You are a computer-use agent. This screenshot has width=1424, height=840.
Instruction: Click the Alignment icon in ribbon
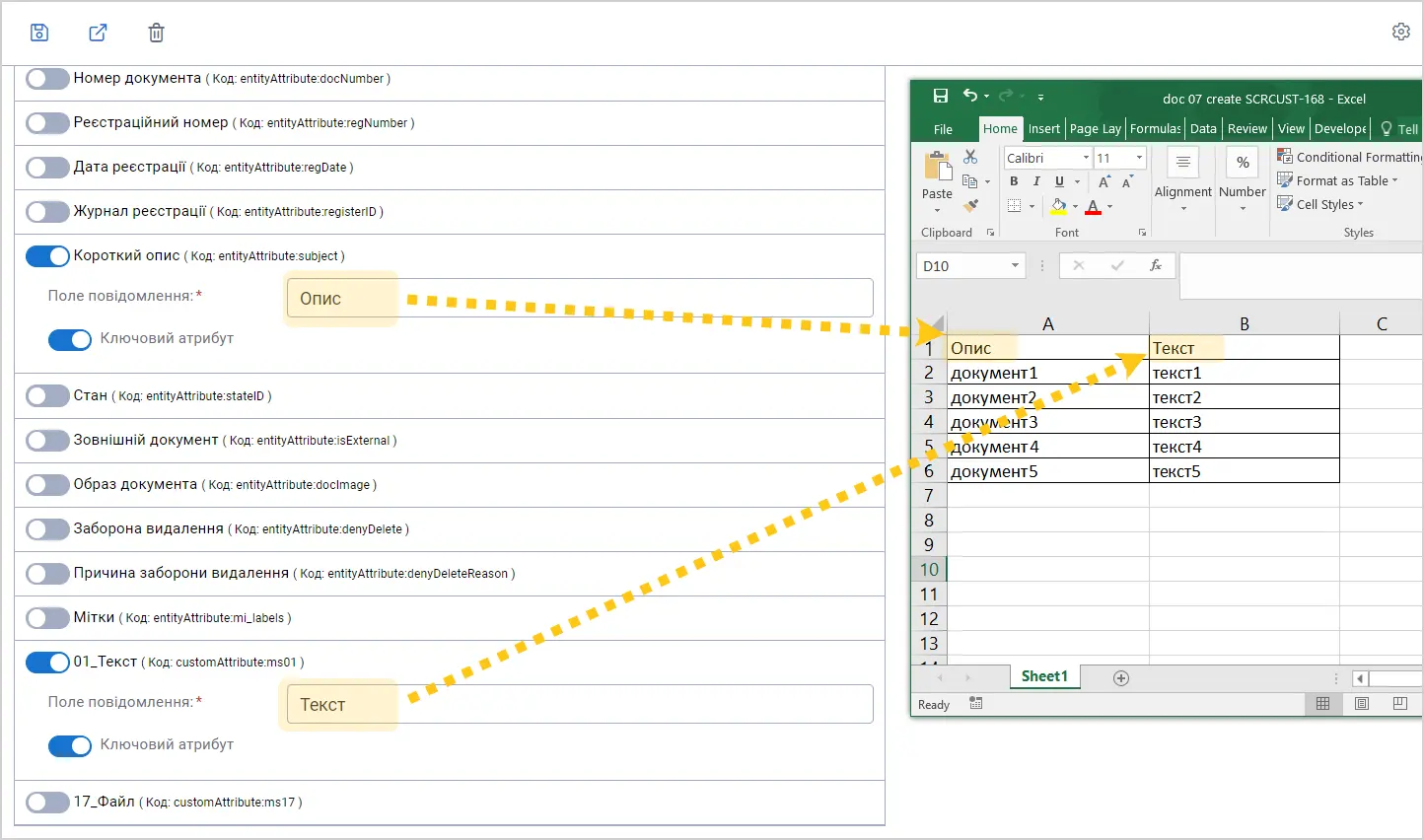(x=1183, y=163)
